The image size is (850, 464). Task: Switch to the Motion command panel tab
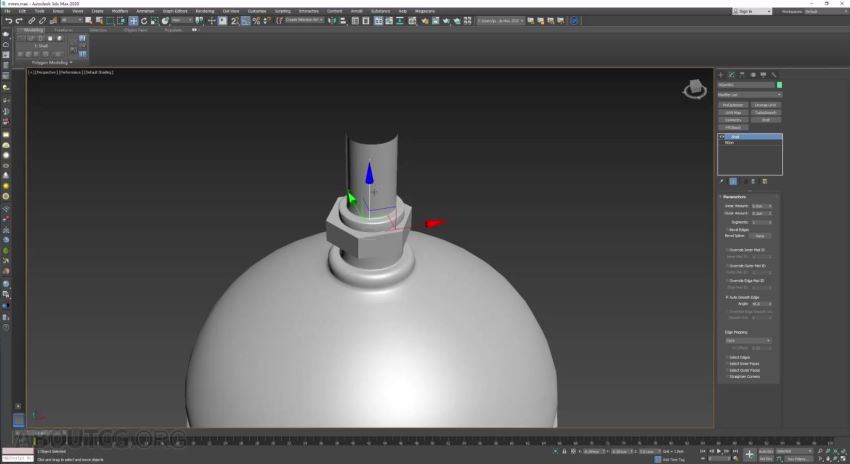click(x=753, y=75)
